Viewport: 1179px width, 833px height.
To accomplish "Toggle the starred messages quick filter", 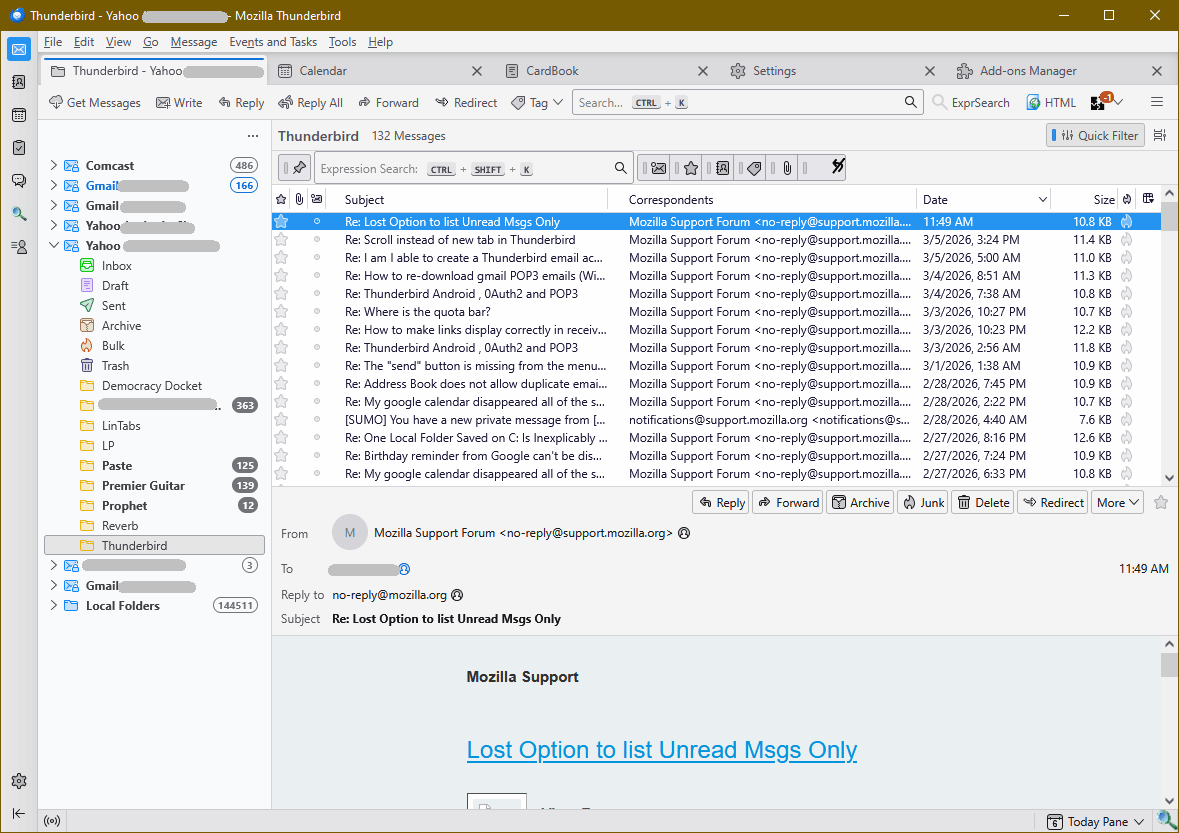I will 690,169.
